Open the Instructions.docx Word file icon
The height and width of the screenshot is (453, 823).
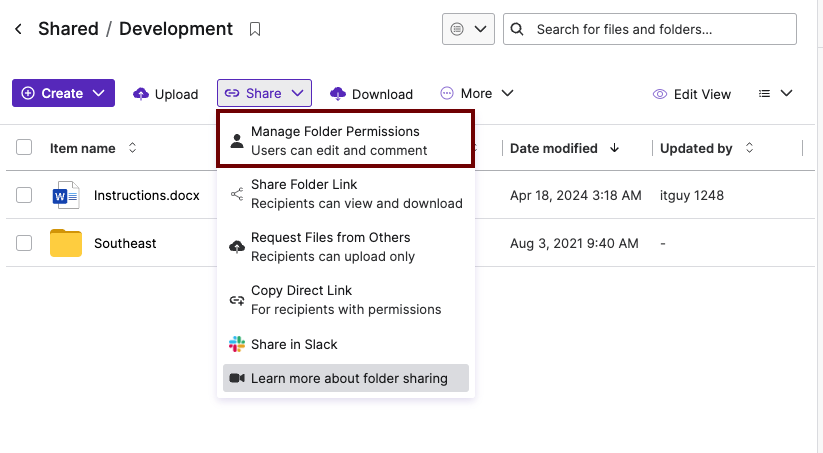click(x=66, y=195)
